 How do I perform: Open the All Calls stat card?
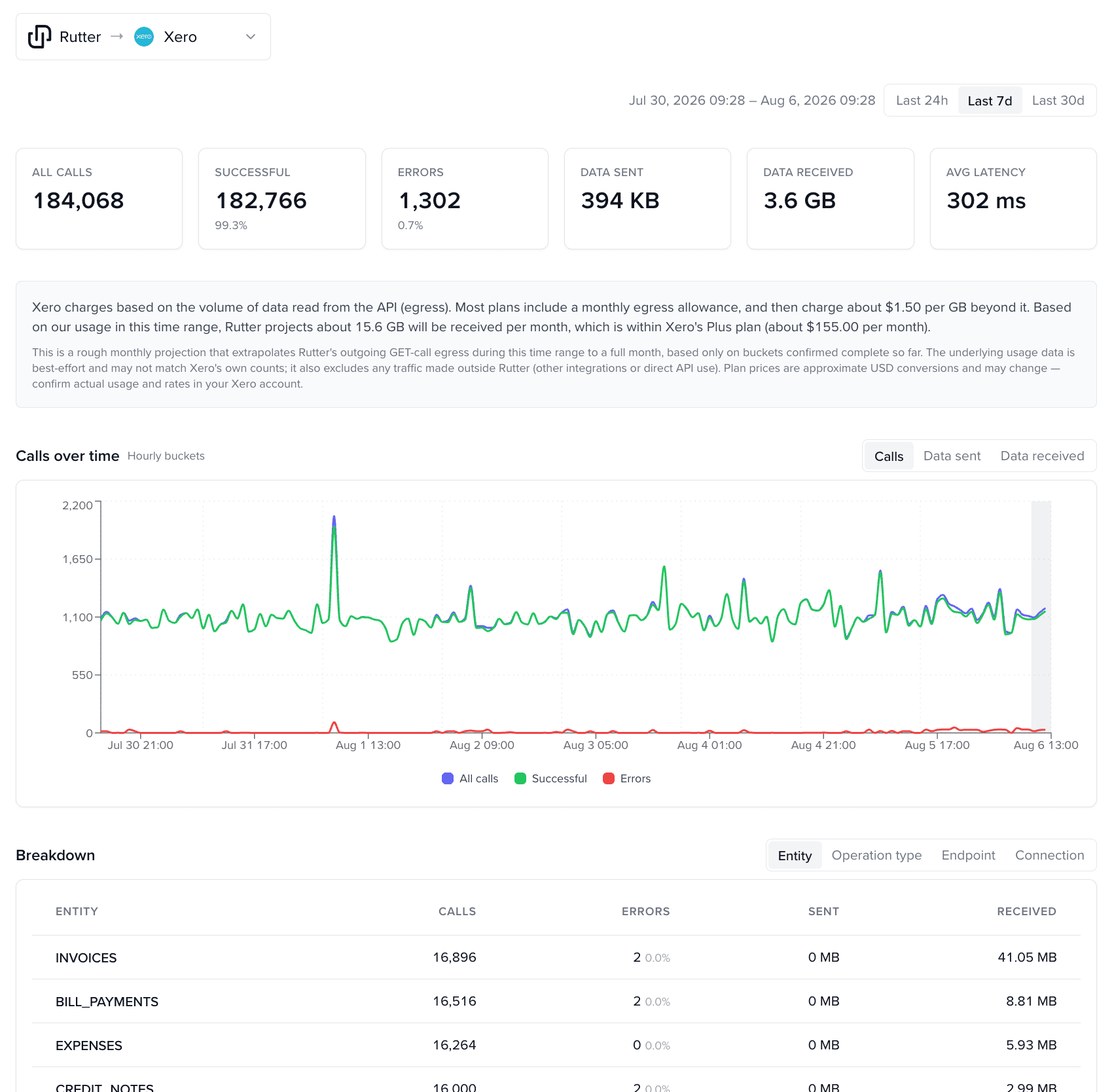[99, 198]
